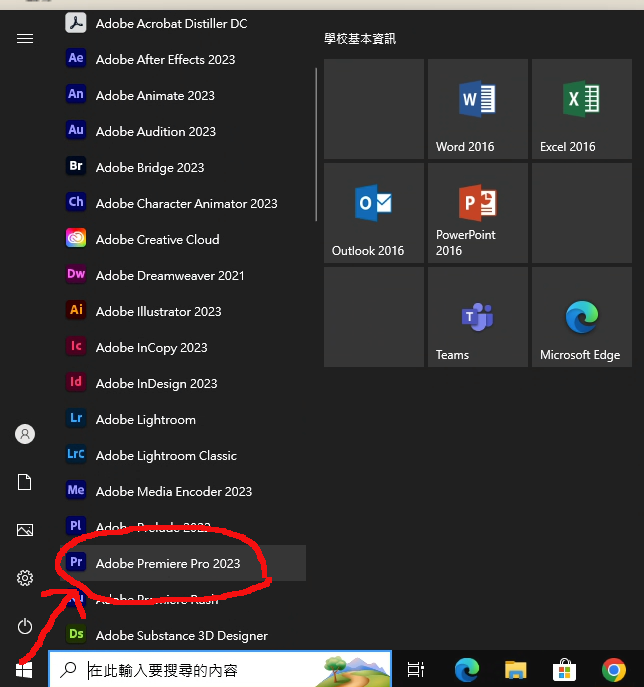Open Adobe Illustrator 2023 from the list
644x687 pixels.
(158, 311)
